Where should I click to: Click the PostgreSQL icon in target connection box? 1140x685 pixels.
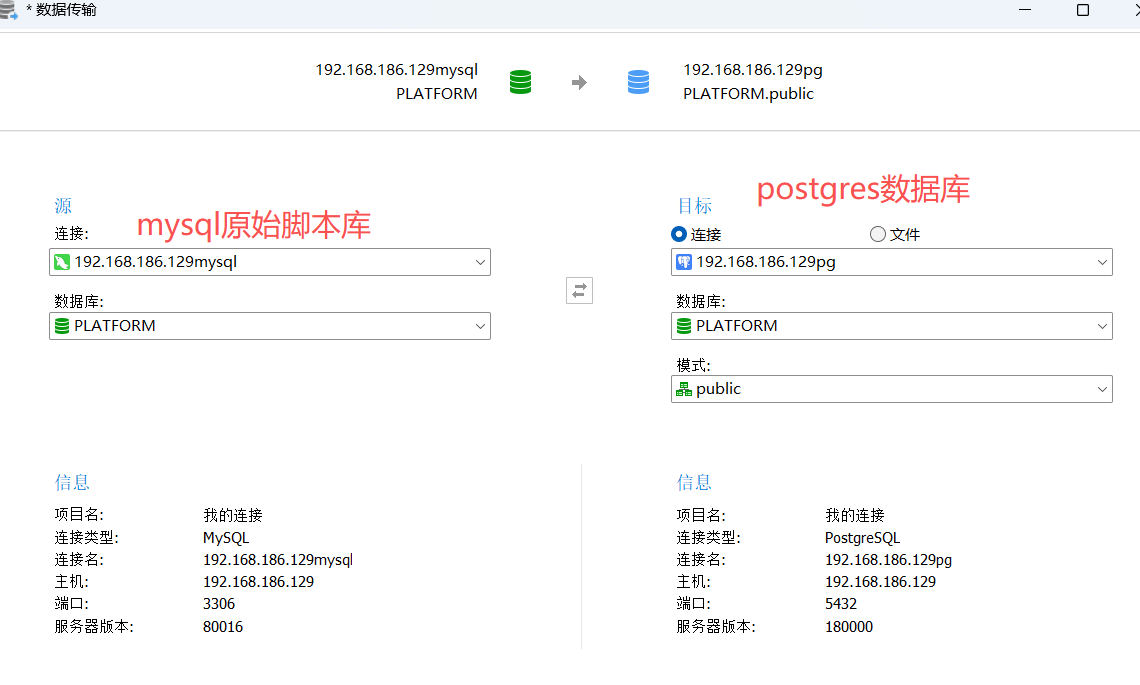[x=684, y=262]
